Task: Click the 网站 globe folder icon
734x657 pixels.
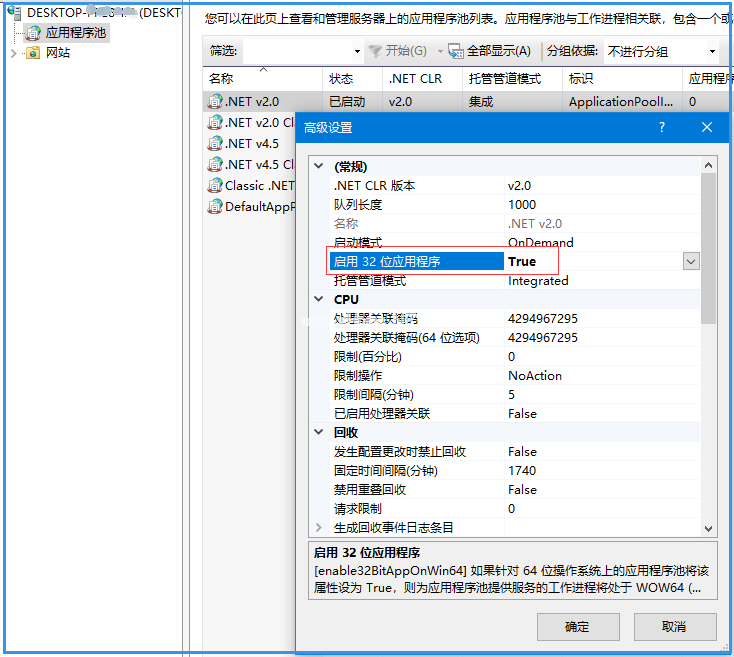Action: tap(33, 52)
